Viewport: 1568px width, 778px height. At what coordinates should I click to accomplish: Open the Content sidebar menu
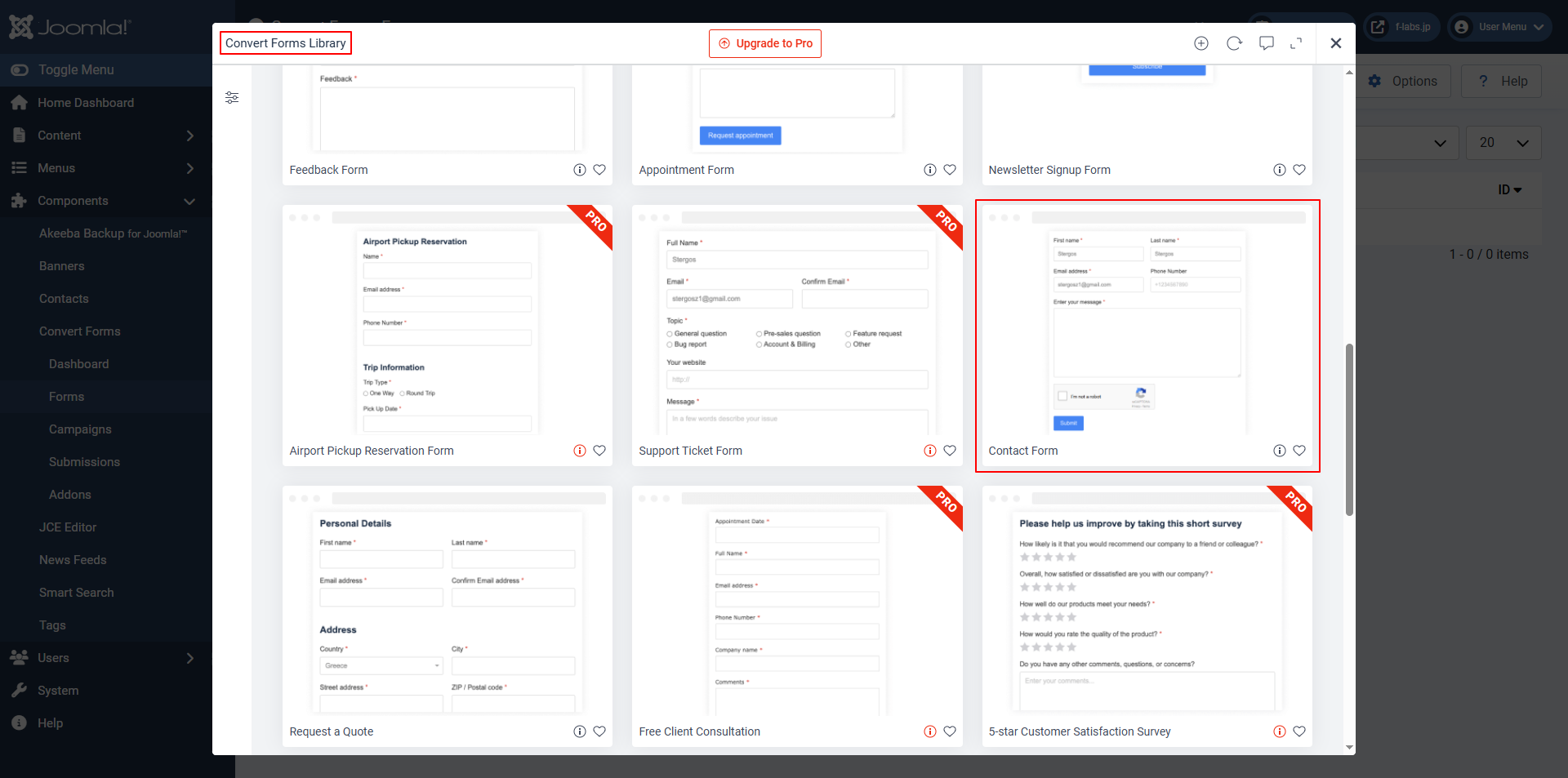(60, 135)
